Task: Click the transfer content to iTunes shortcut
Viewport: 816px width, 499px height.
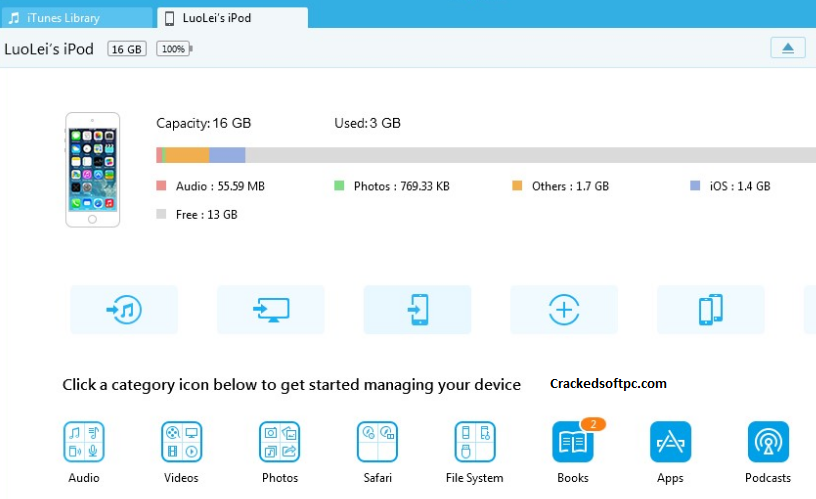Action: coord(124,310)
